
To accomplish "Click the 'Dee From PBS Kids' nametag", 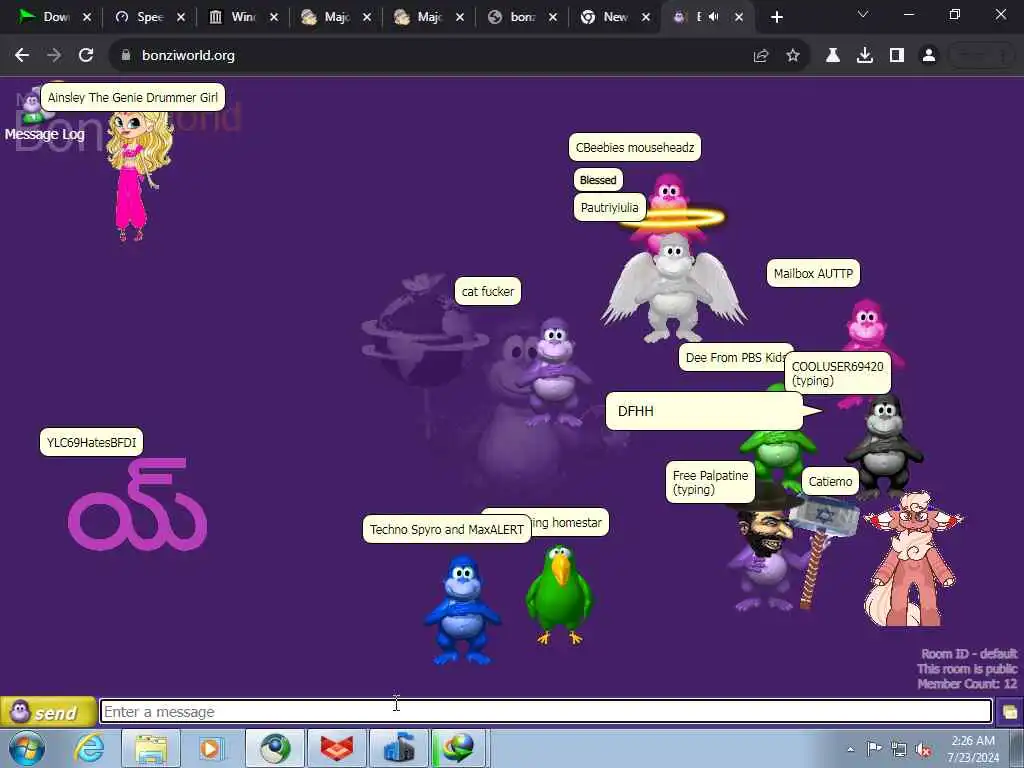I will click(736, 358).
